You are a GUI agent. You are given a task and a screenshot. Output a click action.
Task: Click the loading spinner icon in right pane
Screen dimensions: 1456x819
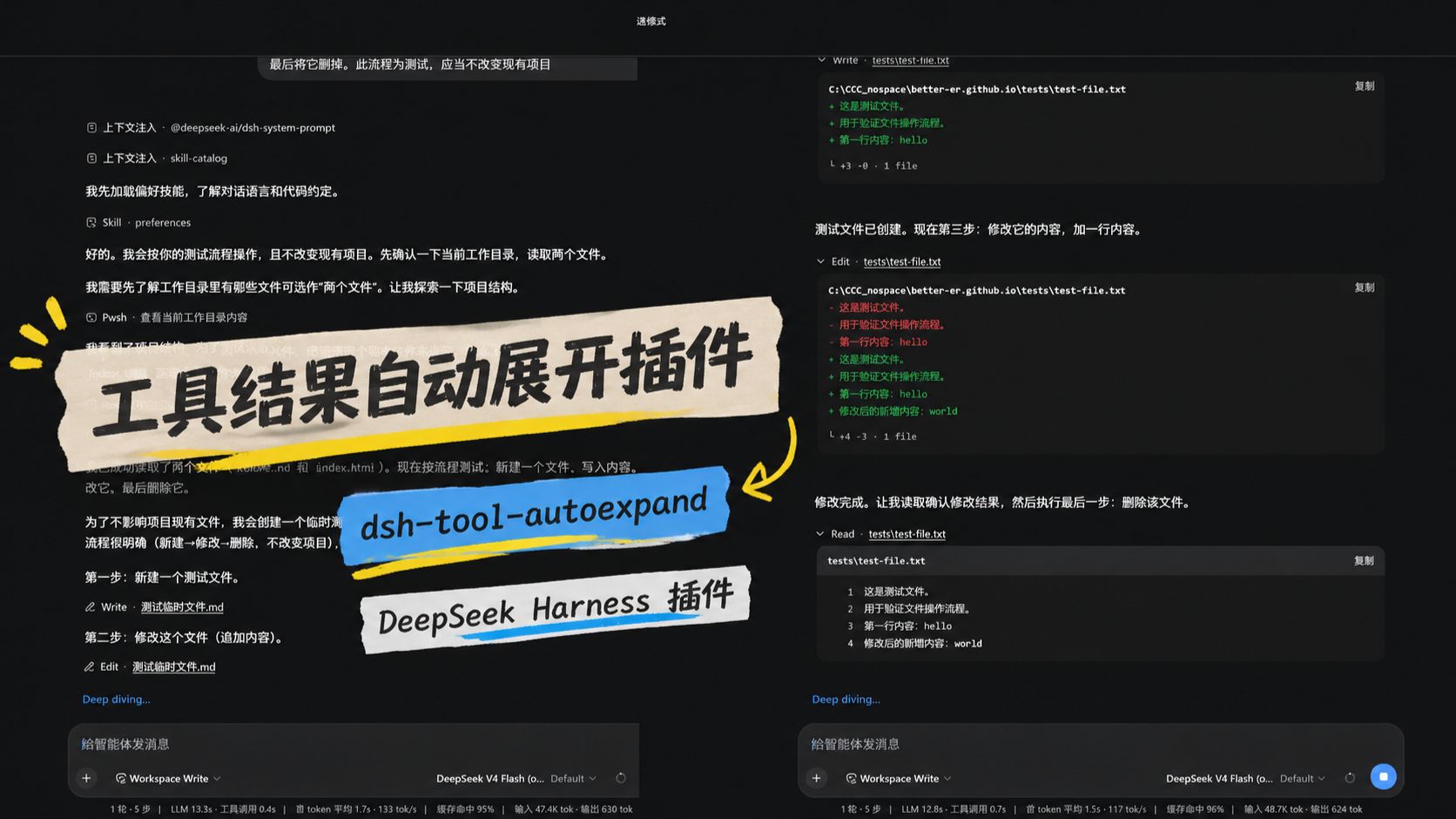[1350, 778]
